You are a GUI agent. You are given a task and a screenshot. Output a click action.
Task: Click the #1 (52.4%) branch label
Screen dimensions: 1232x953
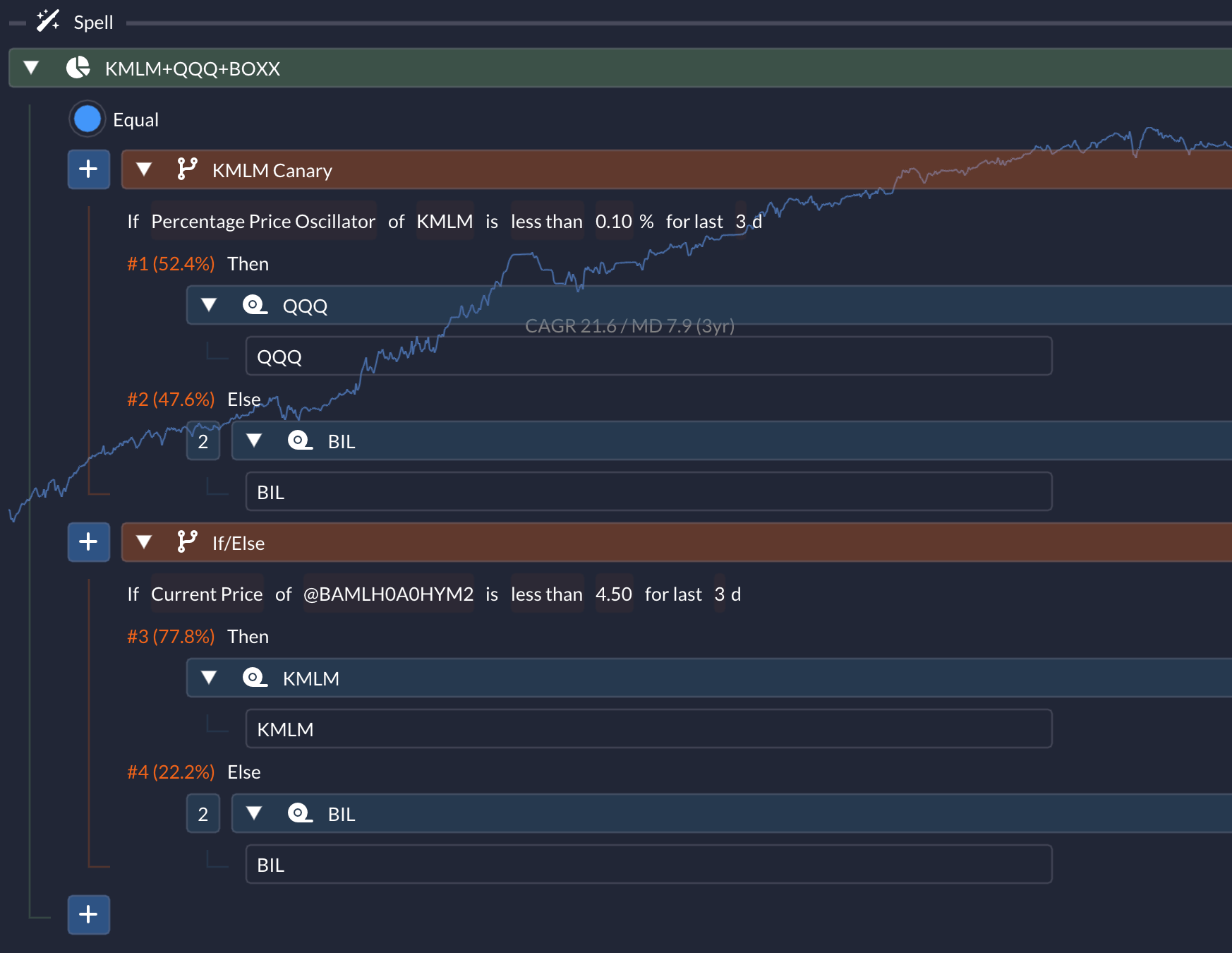point(171,263)
